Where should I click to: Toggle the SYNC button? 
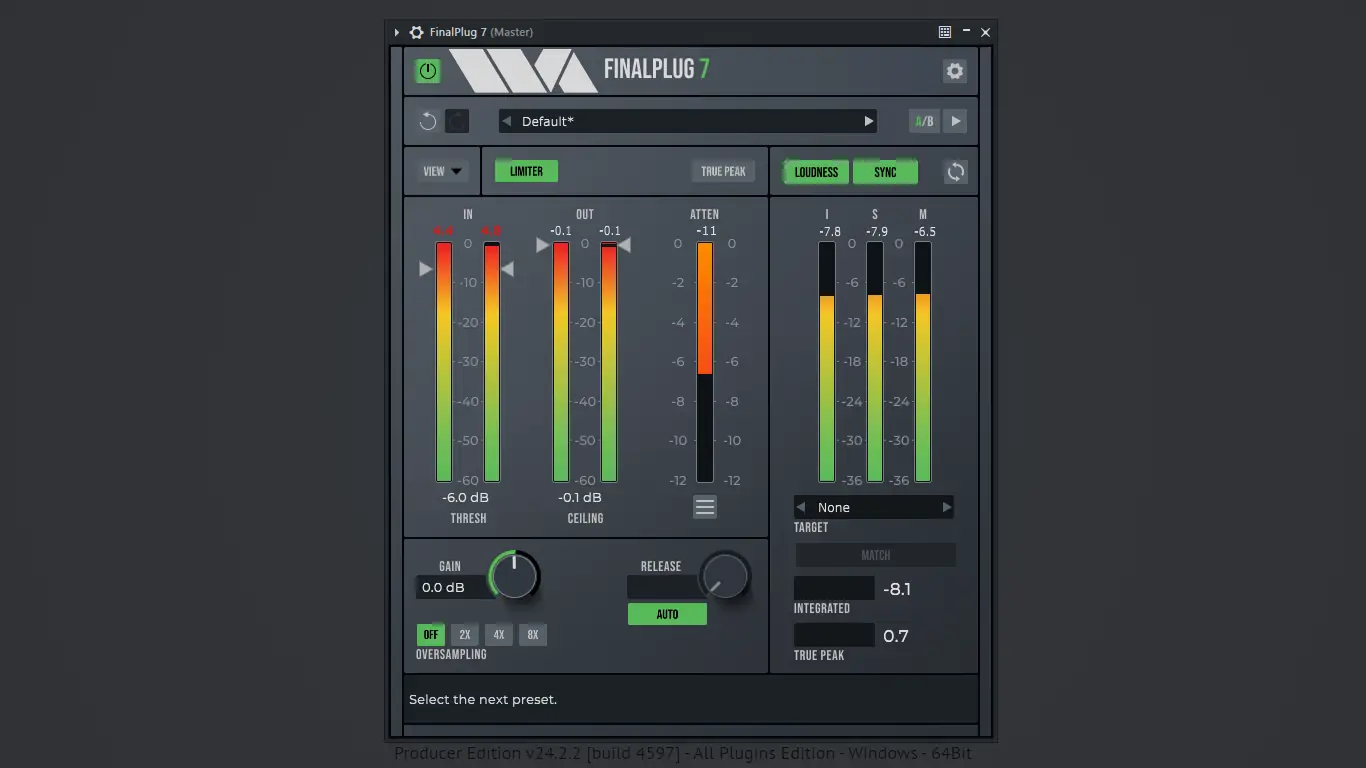[x=885, y=172]
